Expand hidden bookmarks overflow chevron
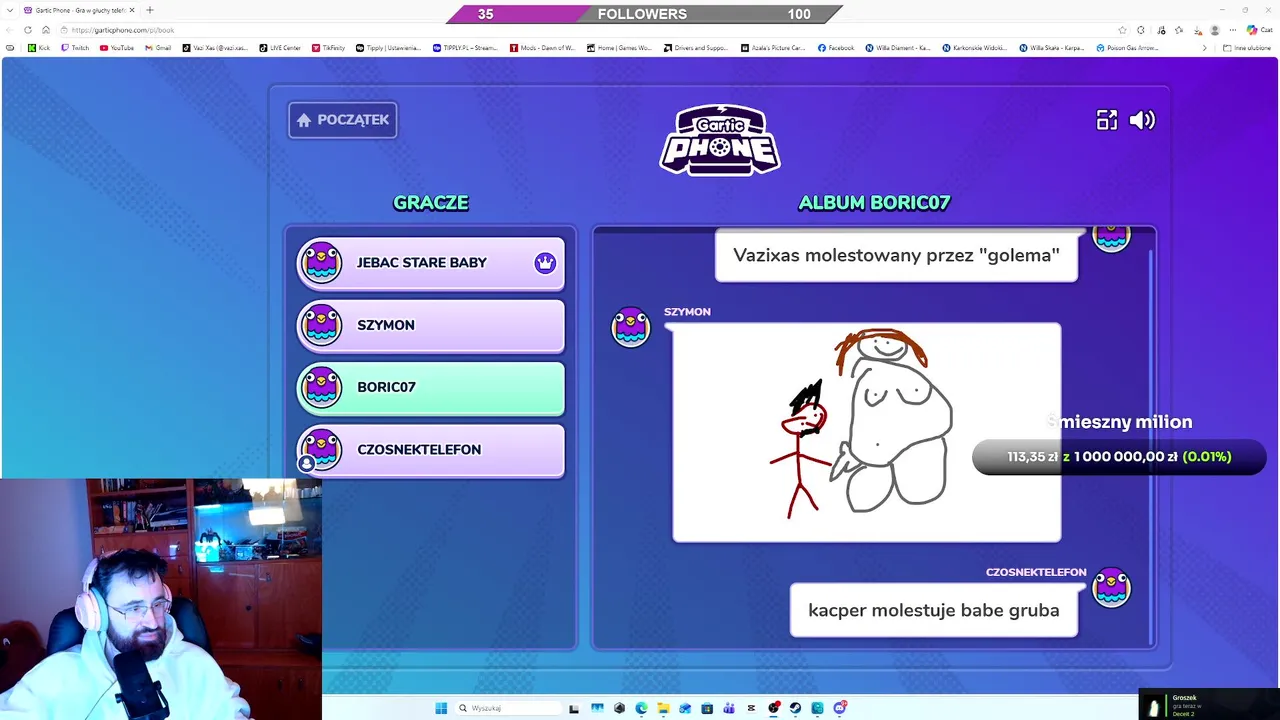Image resolution: width=1280 pixels, height=720 pixels. (1205, 48)
